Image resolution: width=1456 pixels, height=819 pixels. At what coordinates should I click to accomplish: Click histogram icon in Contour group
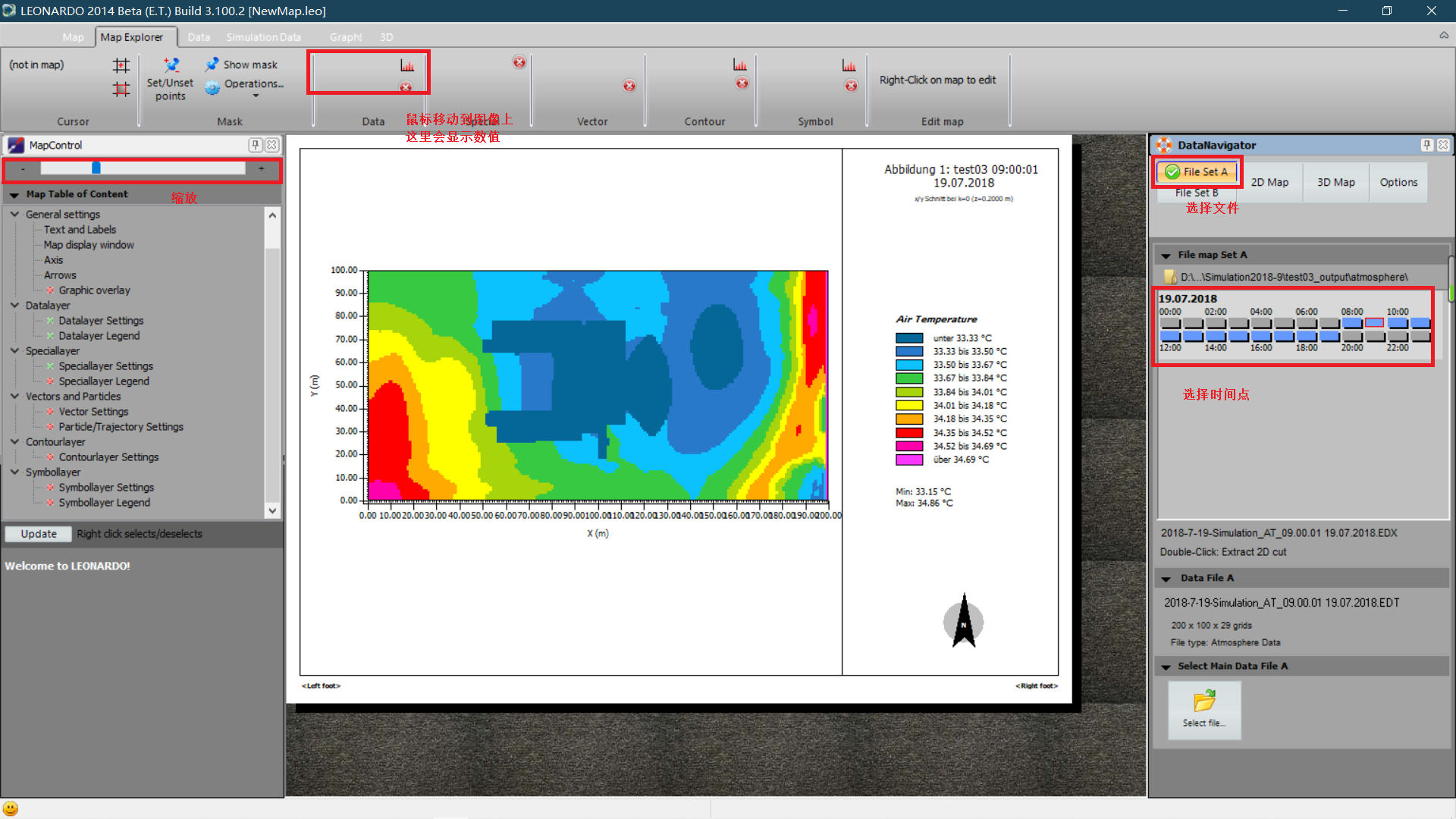tap(740, 65)
